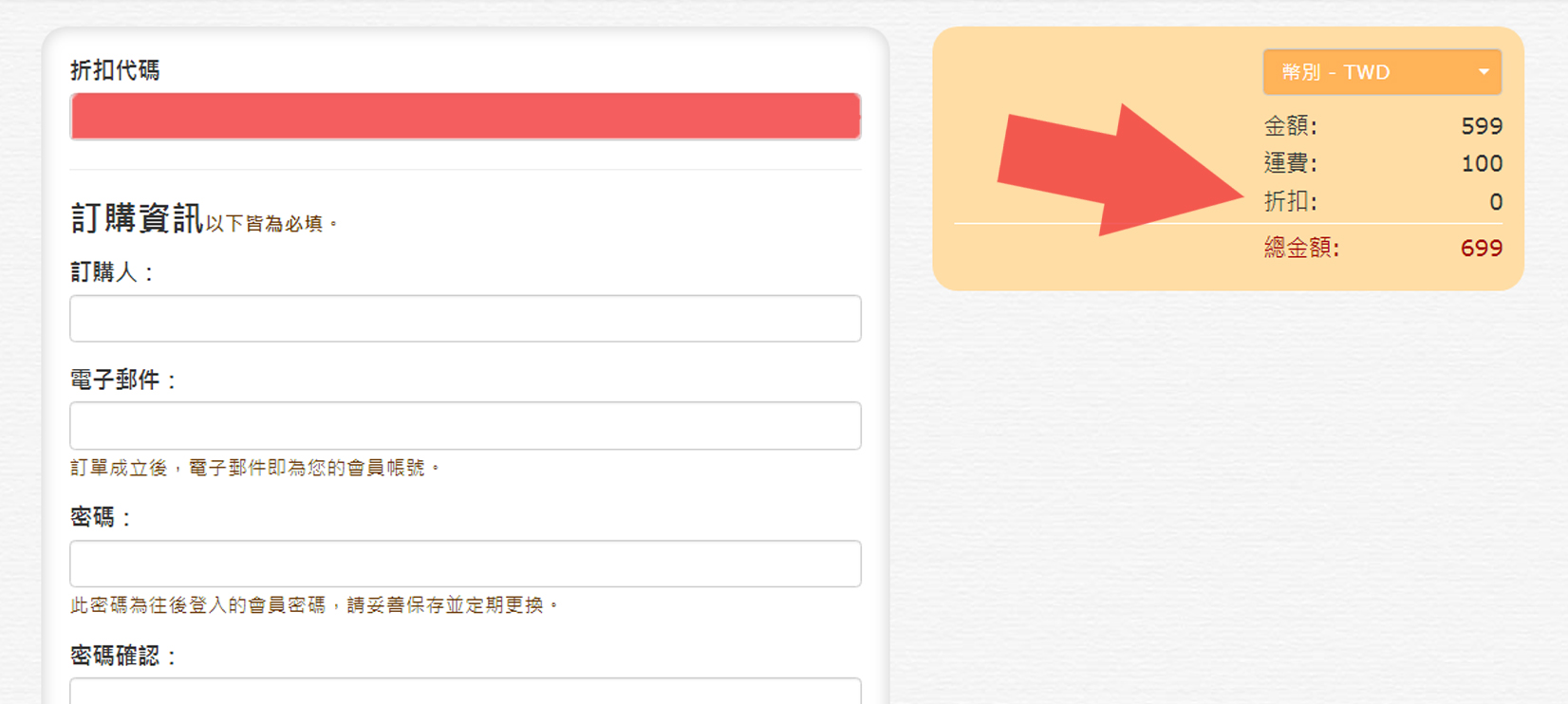Click the password reminder hint under 密碼
This screenshot has width=1568, height=704.
315,605
